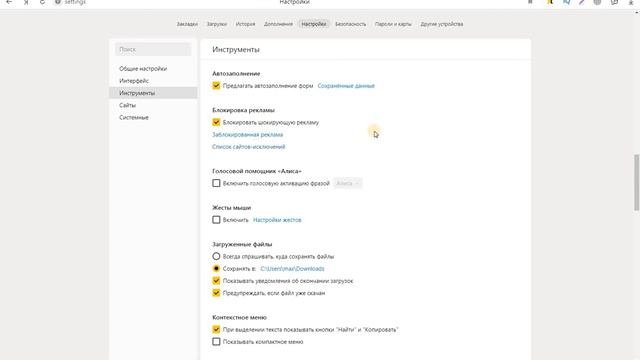Open the Настройки жестов link
This screenshot has width=640, height=360.
click(277, 220)
